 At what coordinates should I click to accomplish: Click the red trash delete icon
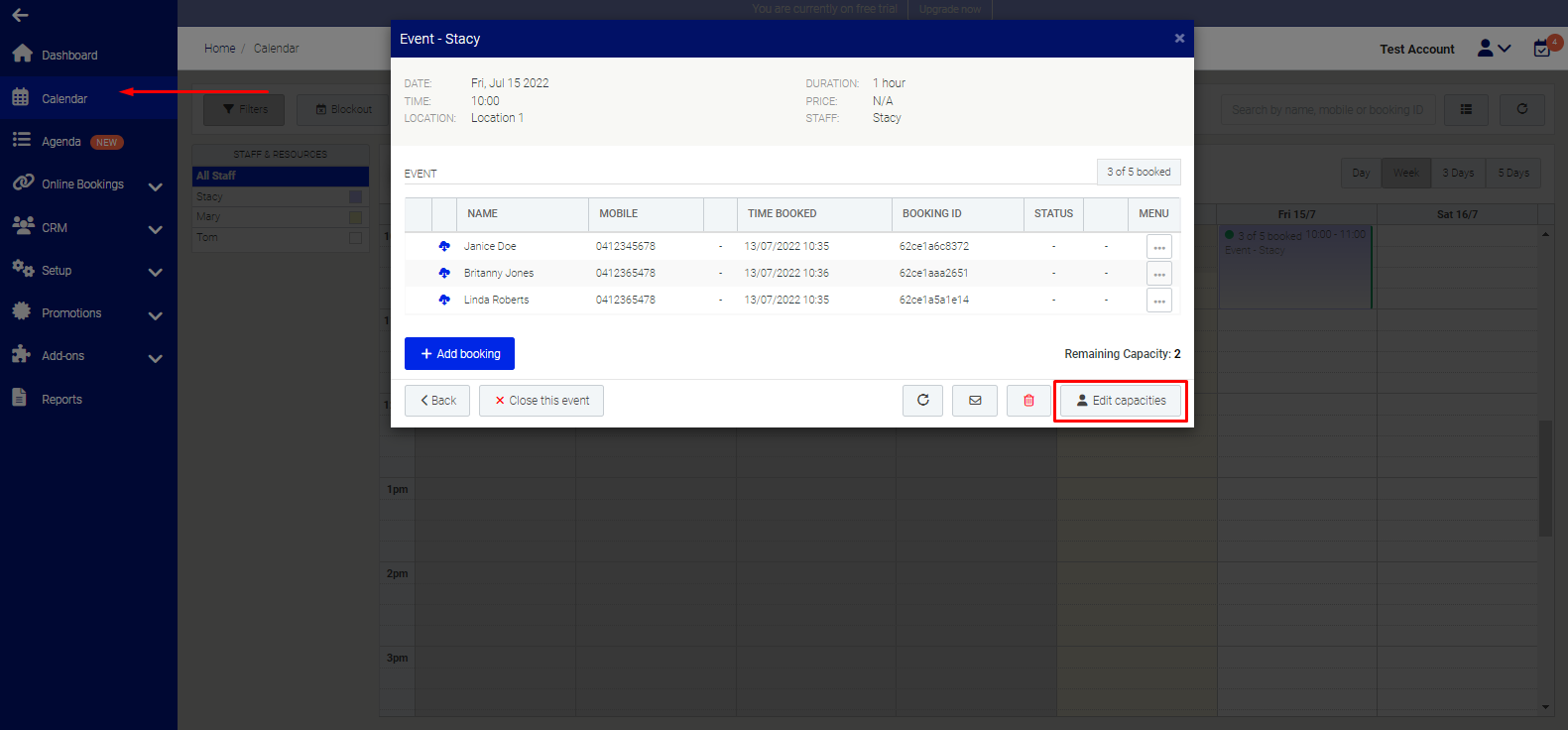click(1028, 401)
